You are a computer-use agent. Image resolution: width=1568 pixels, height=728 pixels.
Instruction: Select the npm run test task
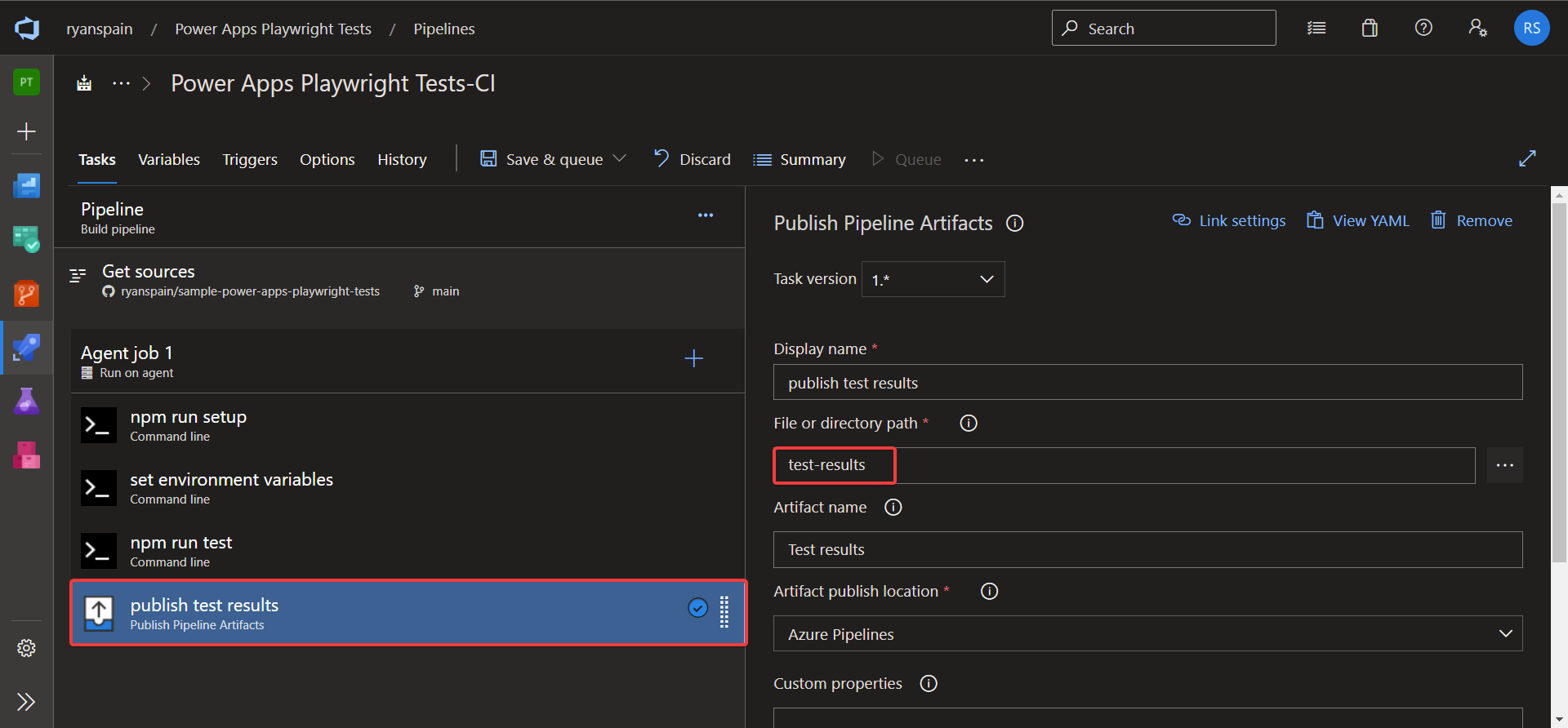[x=408, y=551]
